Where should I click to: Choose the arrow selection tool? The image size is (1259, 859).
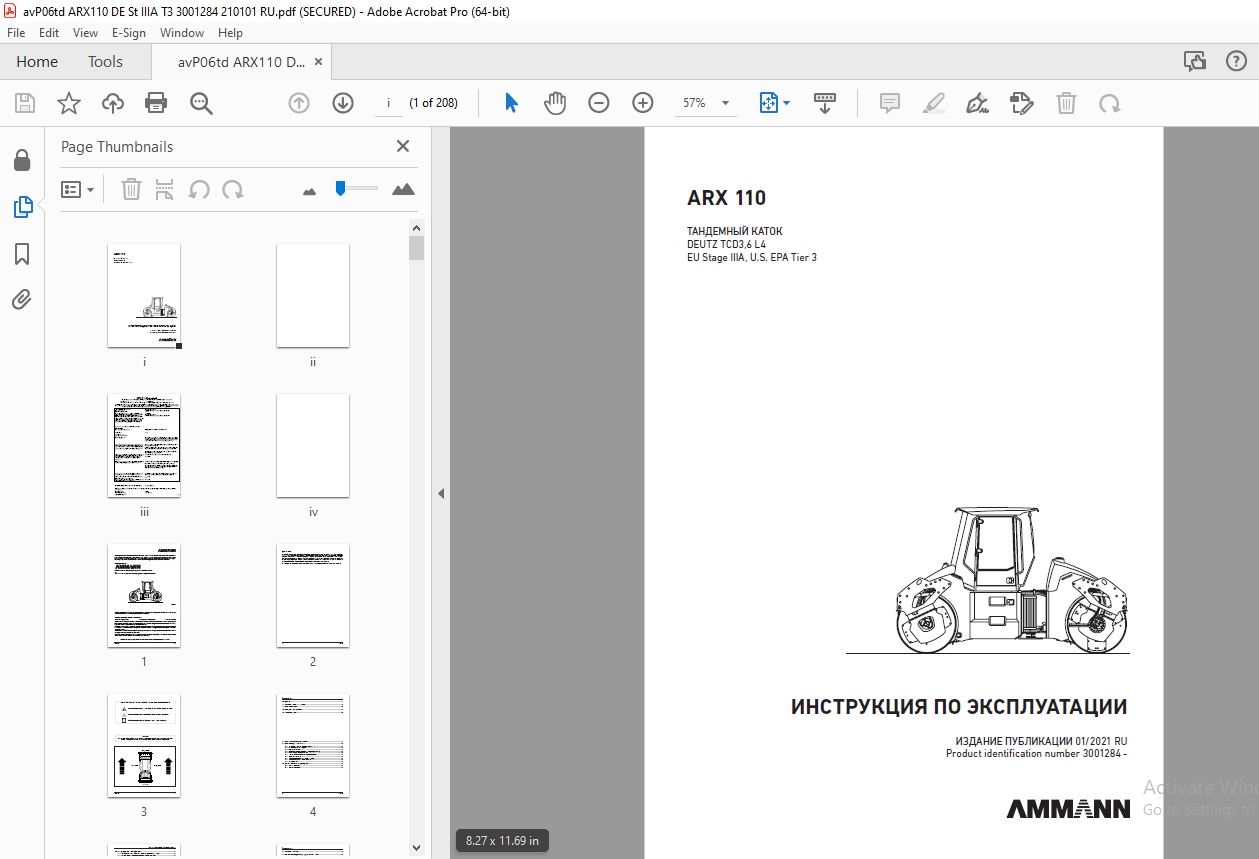511,103
